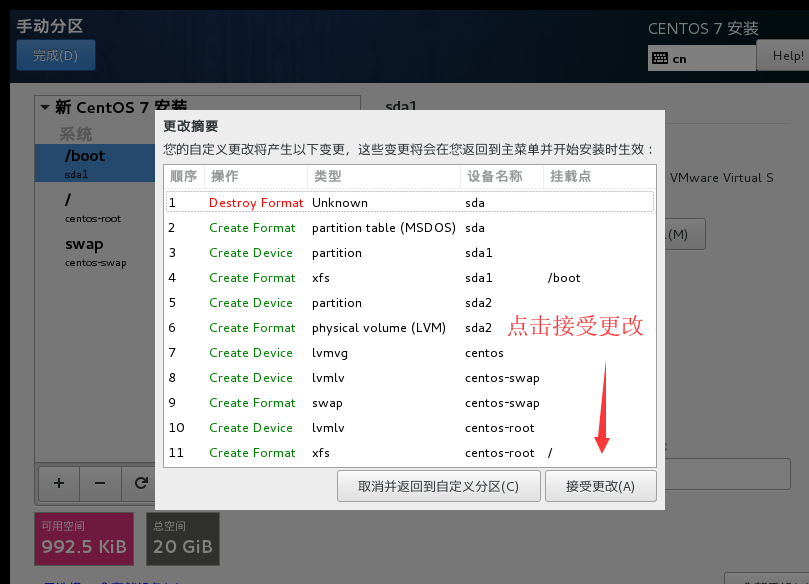Select the / centos-root mount point
809x584 pixels.
[95, 207]
